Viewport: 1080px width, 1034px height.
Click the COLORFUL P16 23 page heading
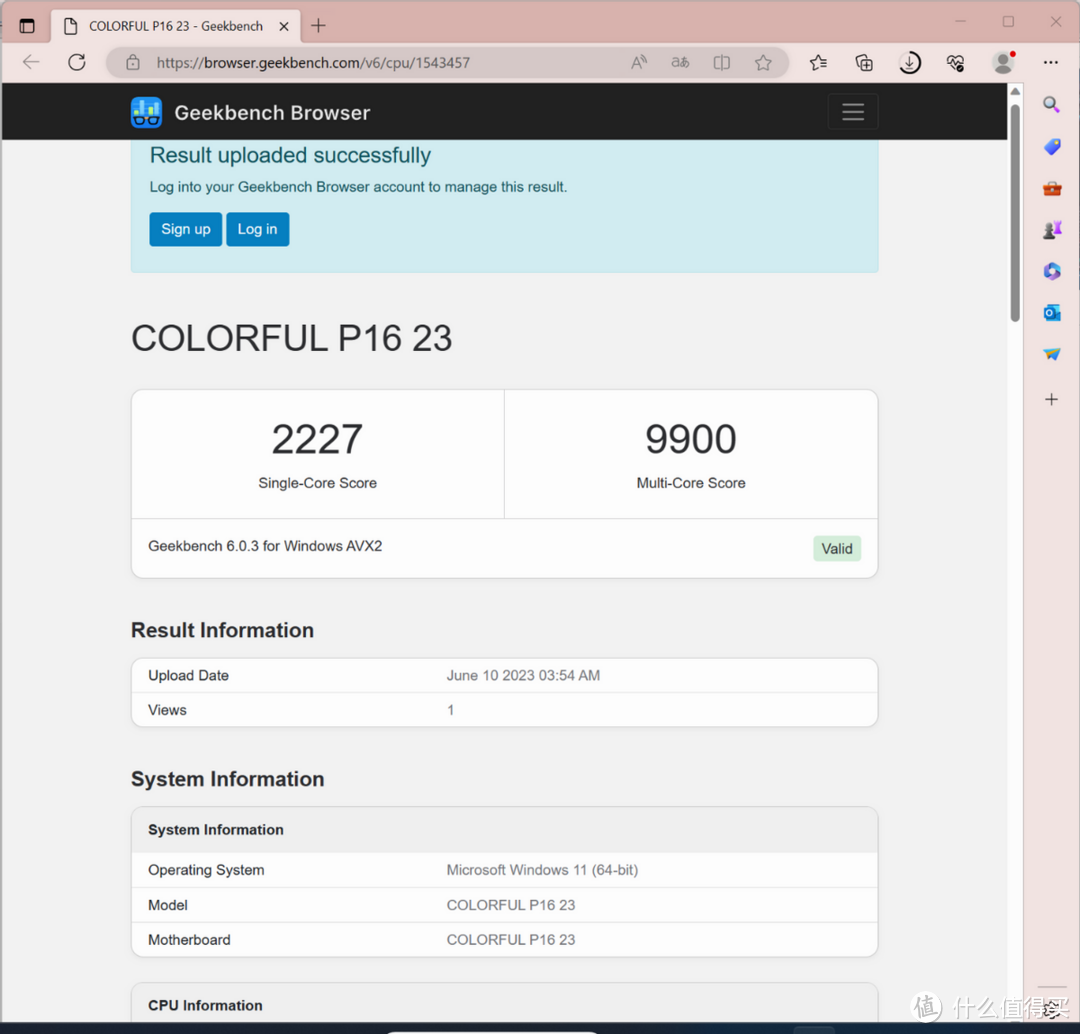pos(291,338)
